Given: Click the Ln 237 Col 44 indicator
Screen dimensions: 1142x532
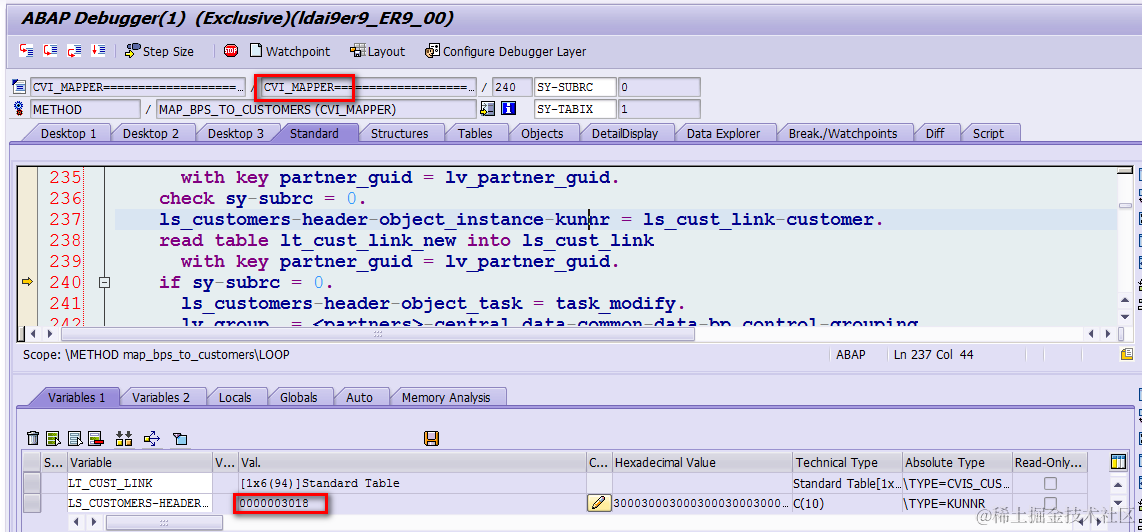Looking at the screenshot, I should click(933, 354).
